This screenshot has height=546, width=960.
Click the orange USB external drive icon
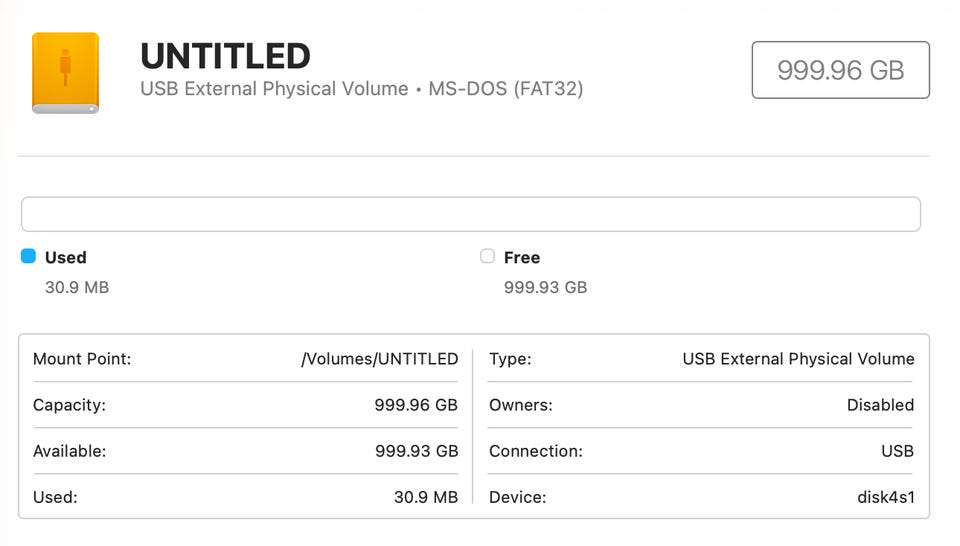pos(65,72)
